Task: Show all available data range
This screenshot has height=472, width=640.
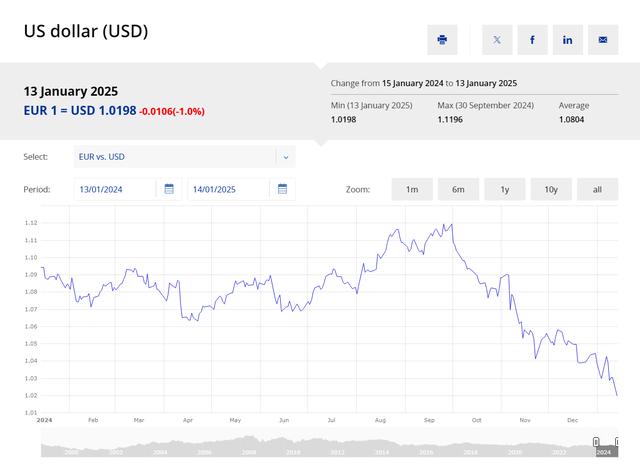Action: click(x=597, y=189)
